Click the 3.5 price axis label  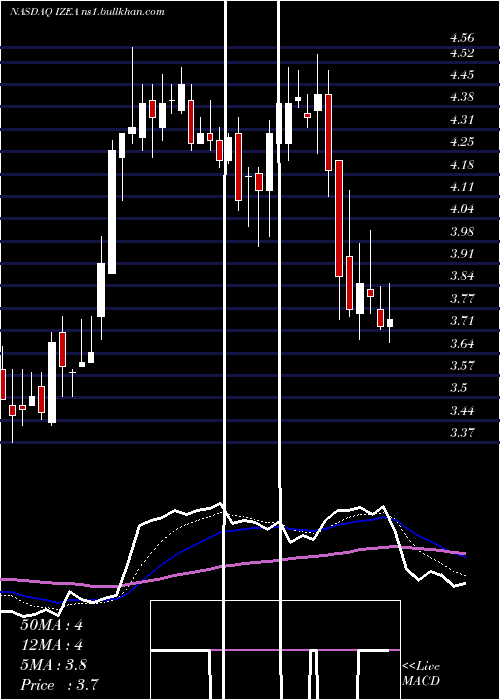coord(459,388)
